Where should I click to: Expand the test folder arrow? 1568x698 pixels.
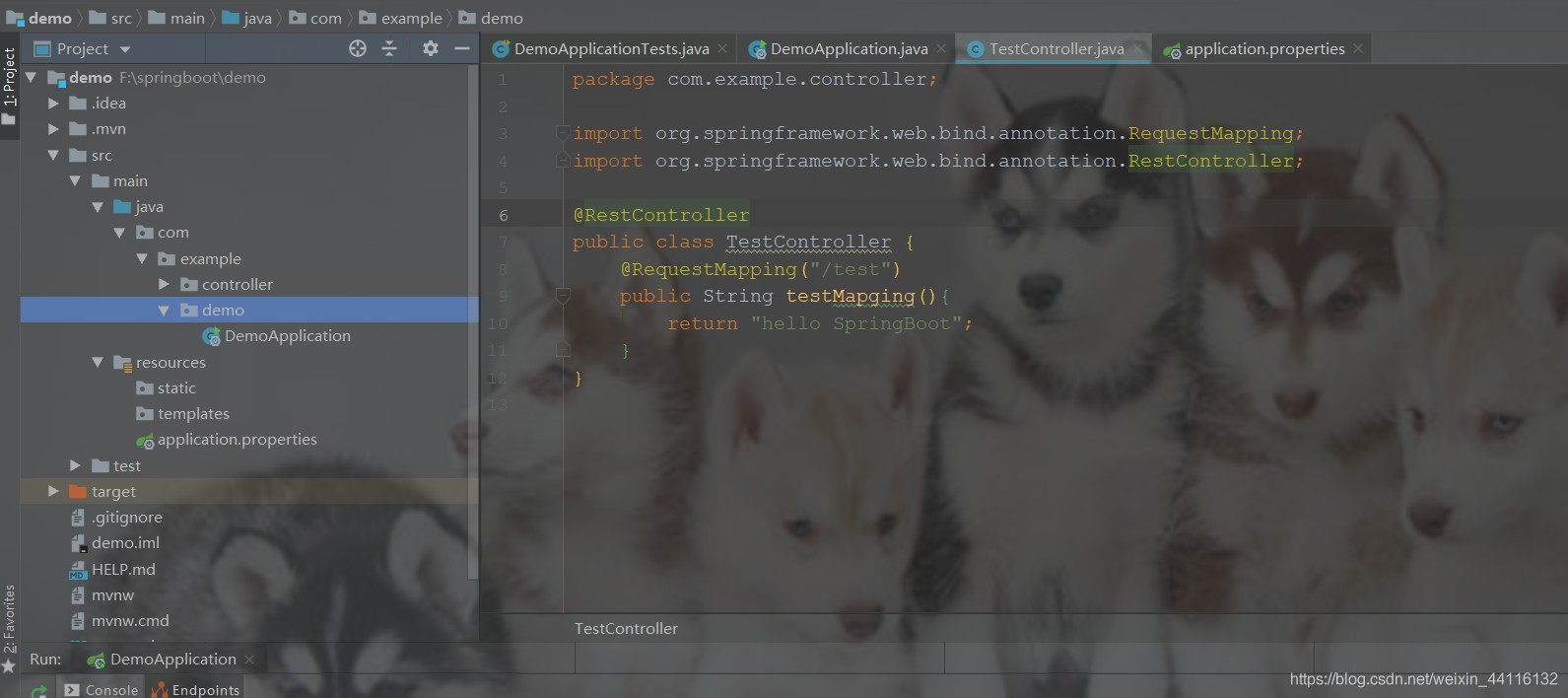75,465
